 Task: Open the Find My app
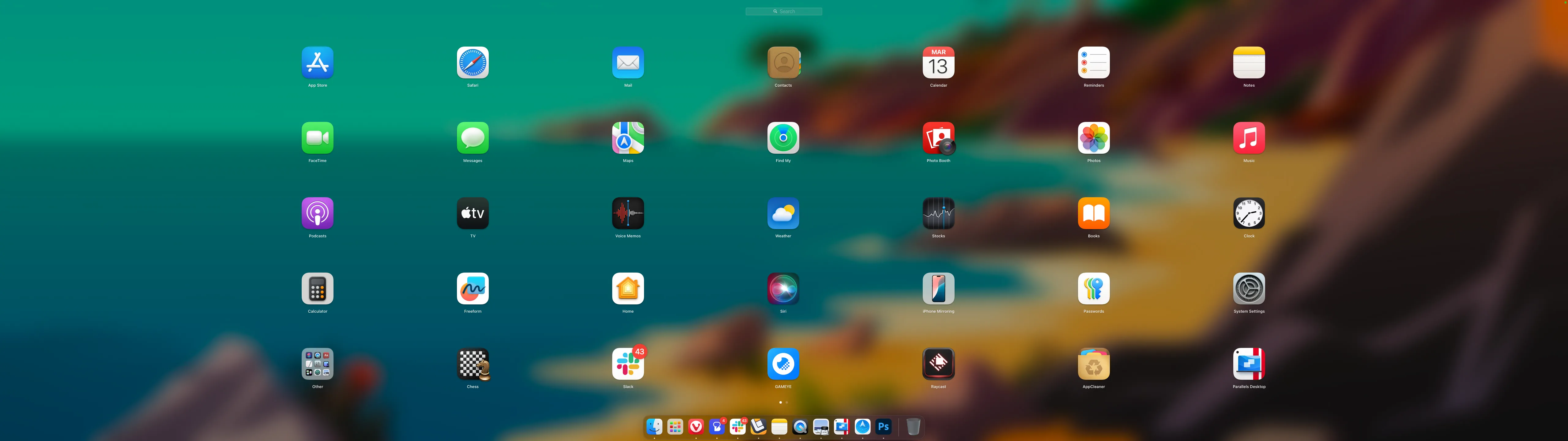pyautogui.click(x=783, y=138)
